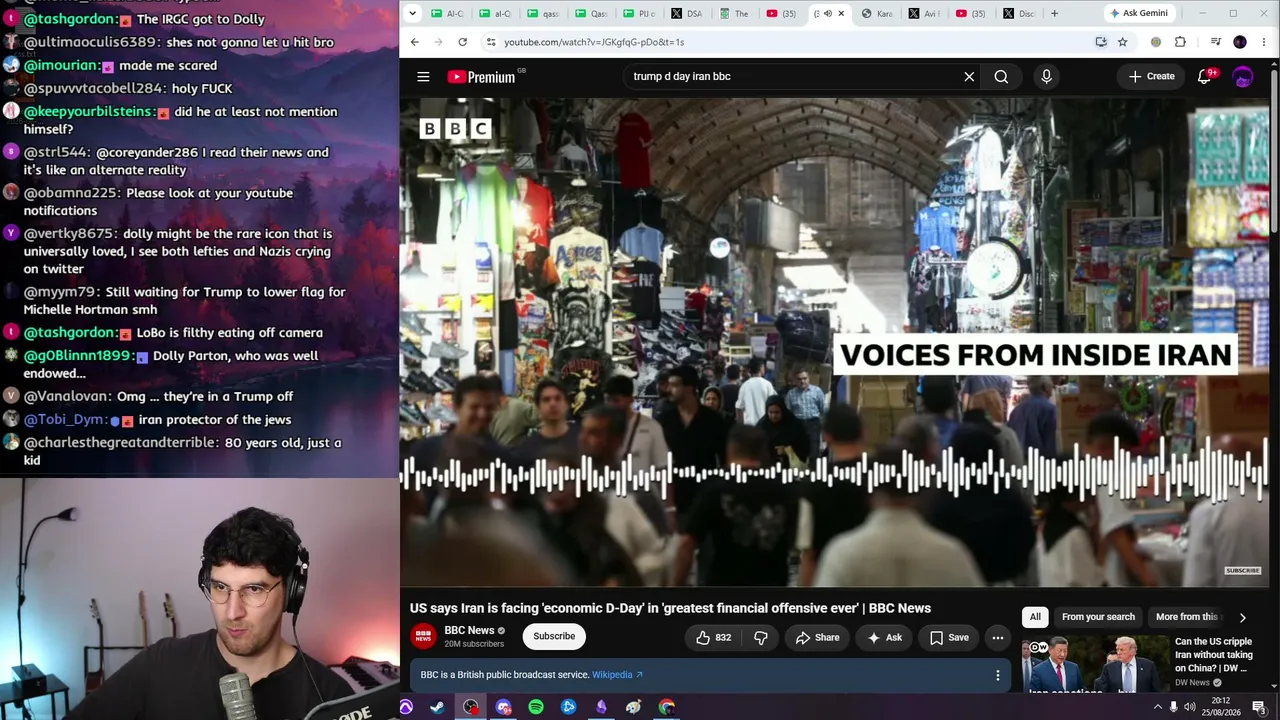Image resolution: width=1280 pixels, height=720 pixels.
Task: Reload the YouTube page
Action: click(x=462, y=42)
